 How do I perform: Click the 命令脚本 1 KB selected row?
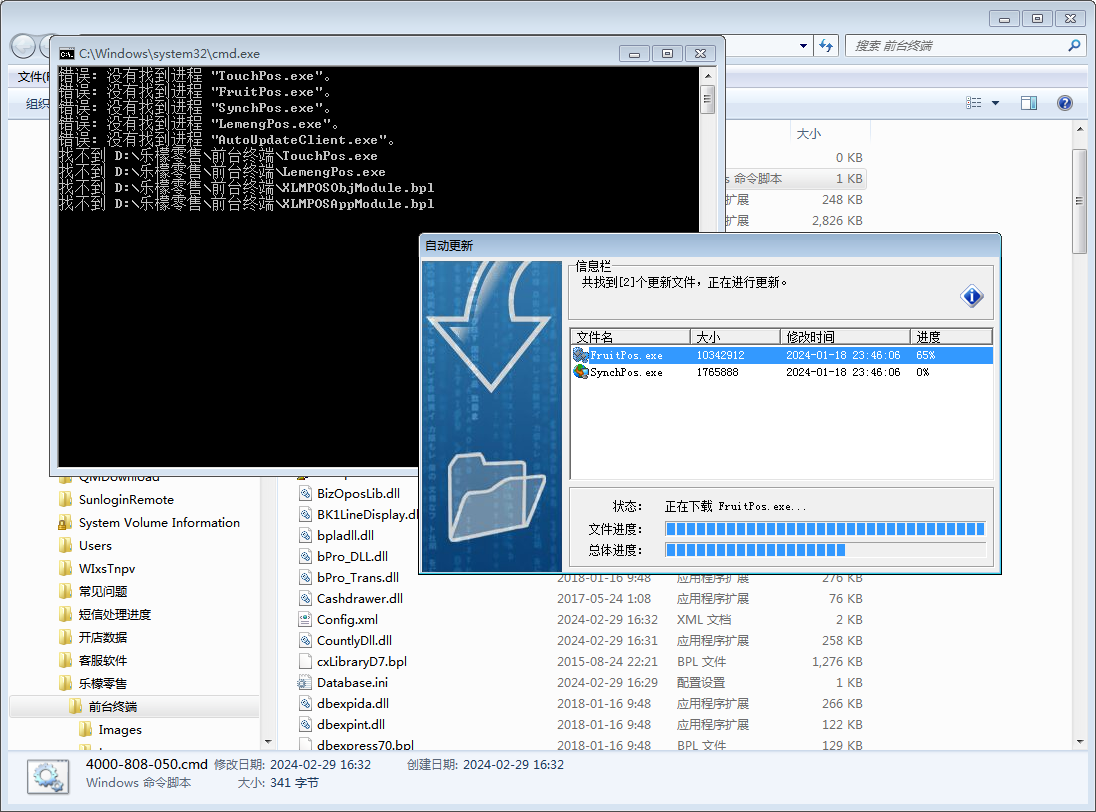[x=795, y=179]
